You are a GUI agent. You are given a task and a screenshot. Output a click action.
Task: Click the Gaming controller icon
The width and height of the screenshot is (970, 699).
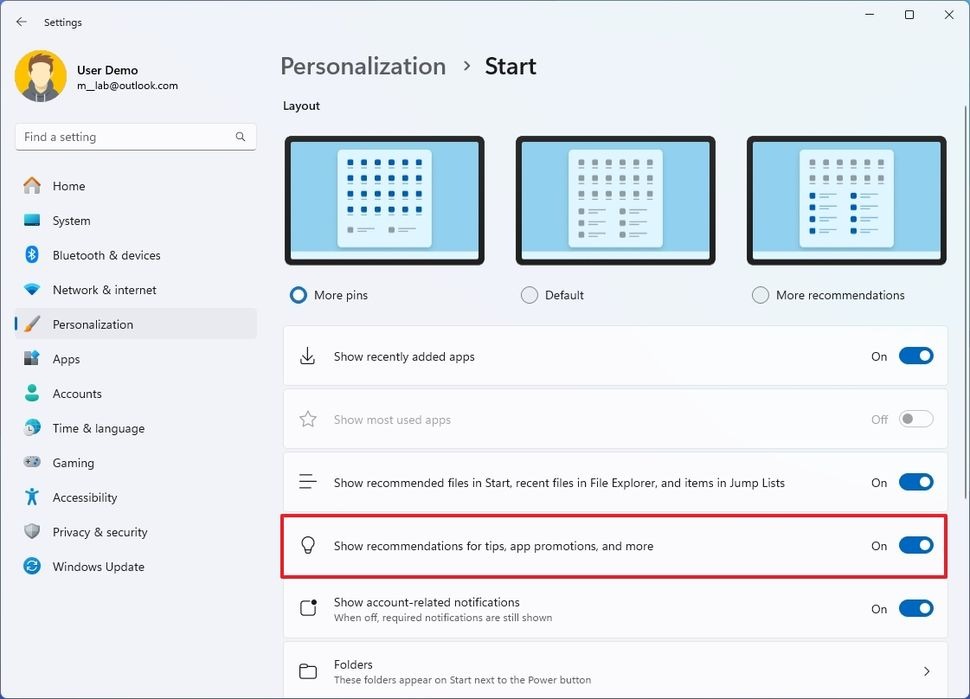(x=32, y=462)
